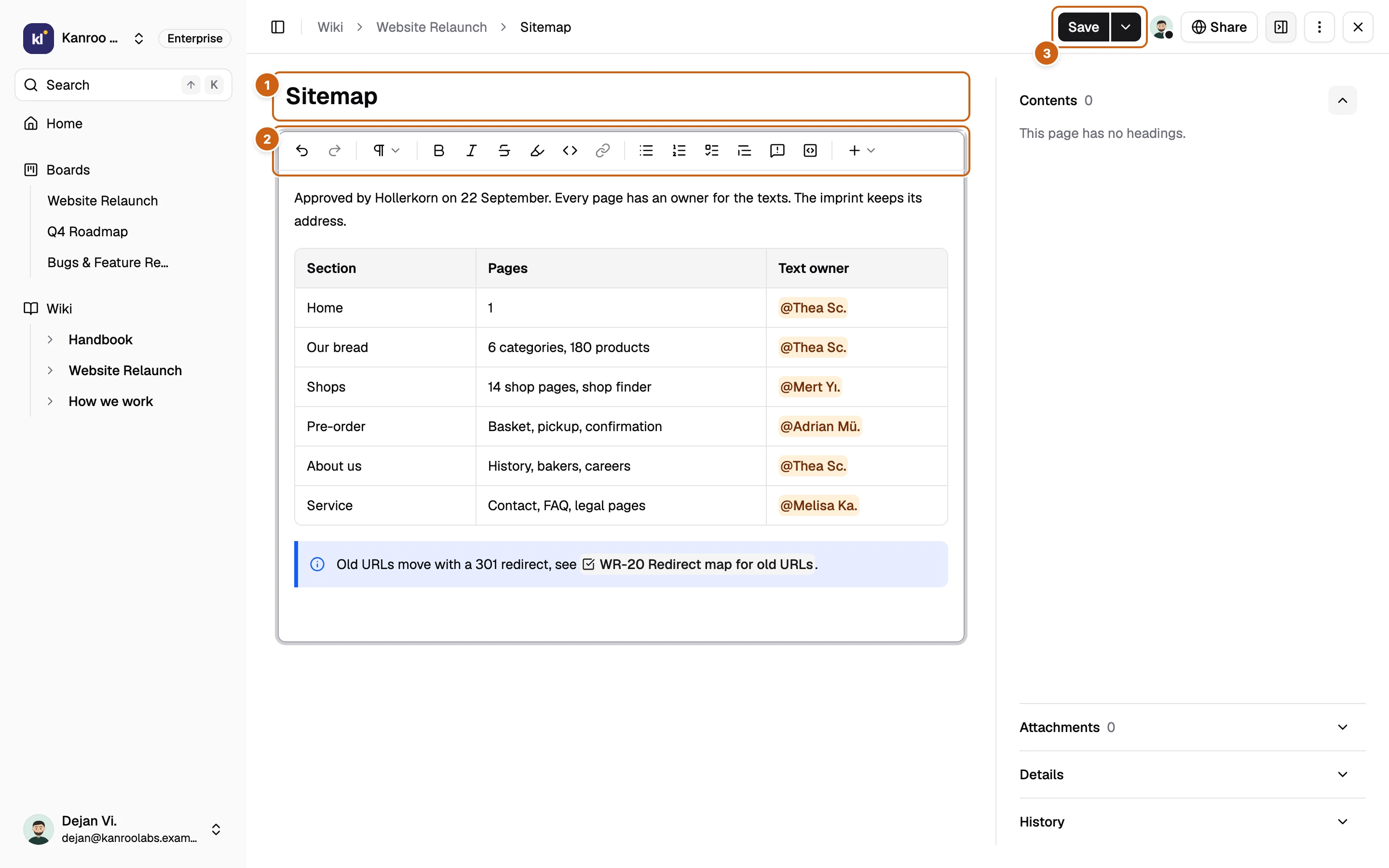Toggle inline code formatting
Screen dimensions: 1389x868
(570, 150)
